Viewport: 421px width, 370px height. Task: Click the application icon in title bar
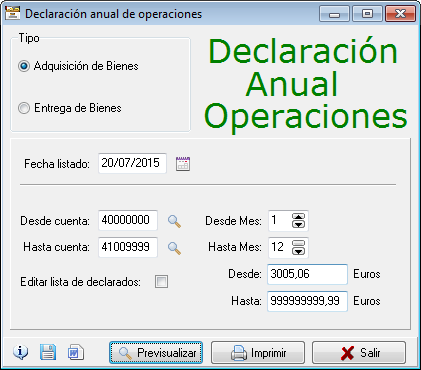coord(13,14)
